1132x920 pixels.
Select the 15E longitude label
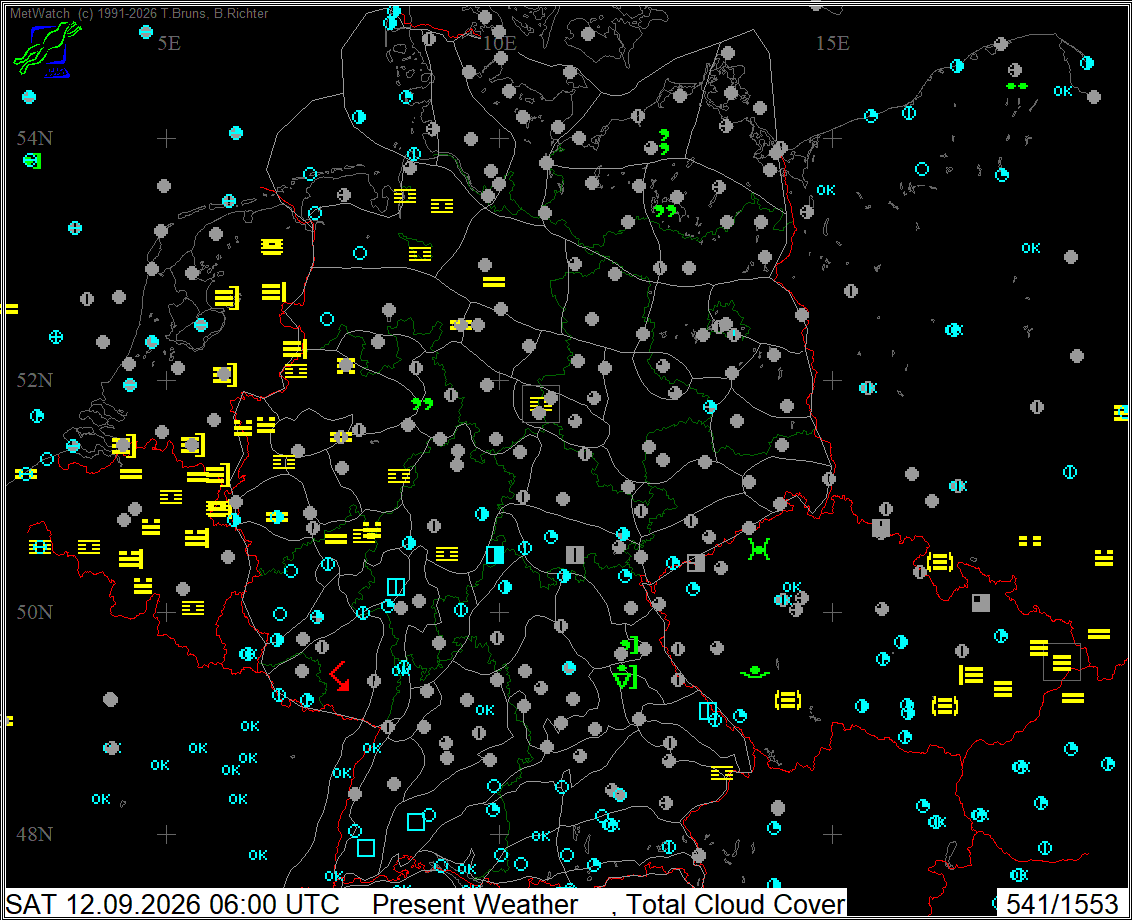tap(832, 43)
